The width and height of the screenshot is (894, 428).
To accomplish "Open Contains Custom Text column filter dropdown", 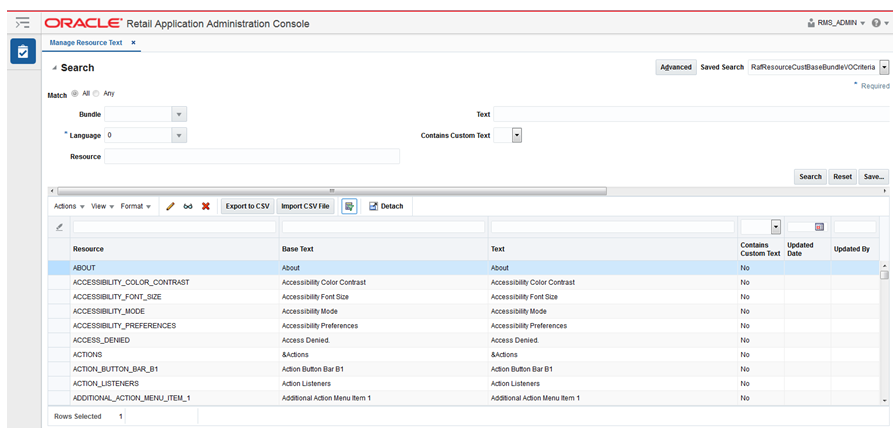I will 775,227.
